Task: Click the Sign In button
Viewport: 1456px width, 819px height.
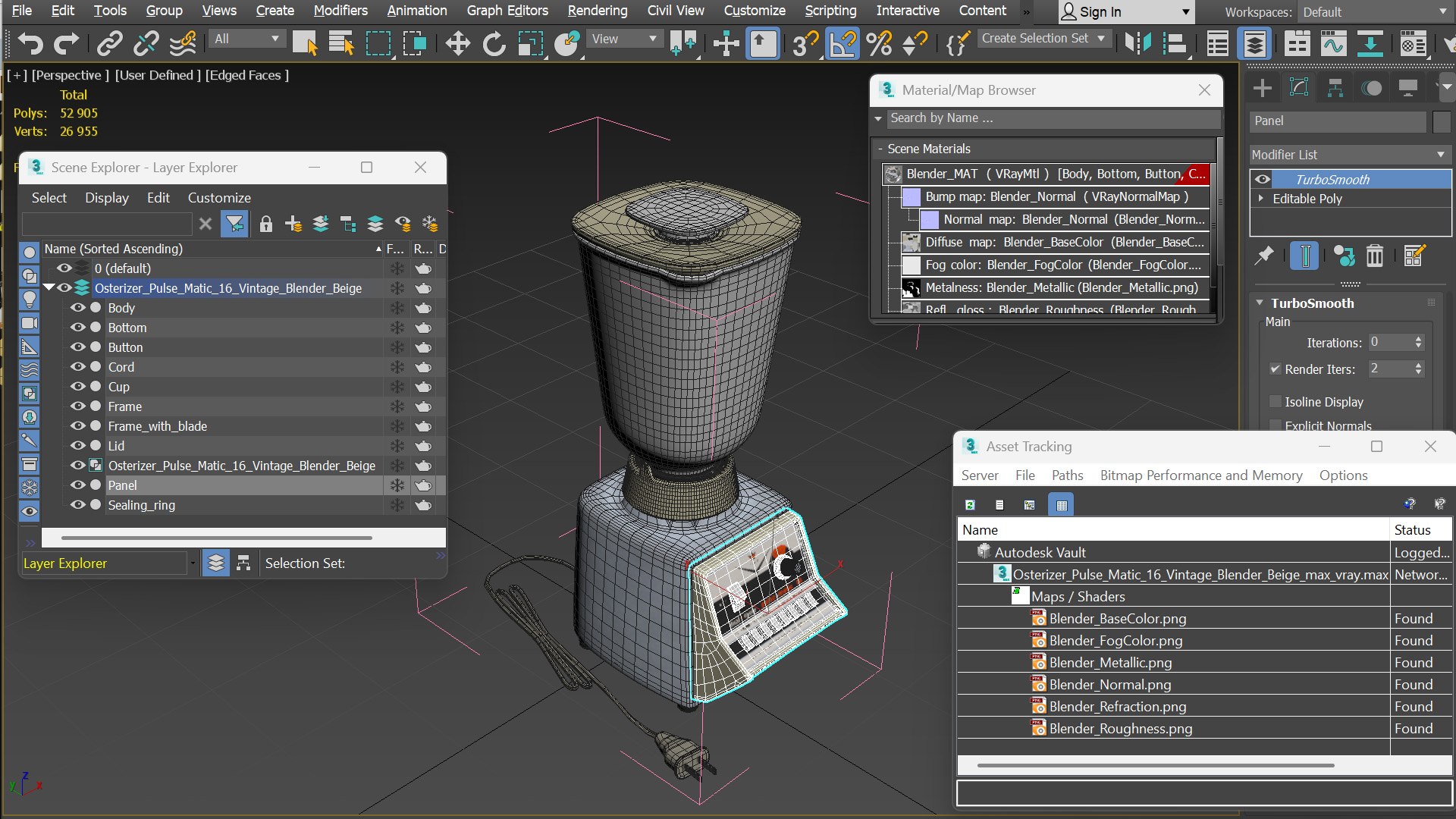Action: [1125, 12]
